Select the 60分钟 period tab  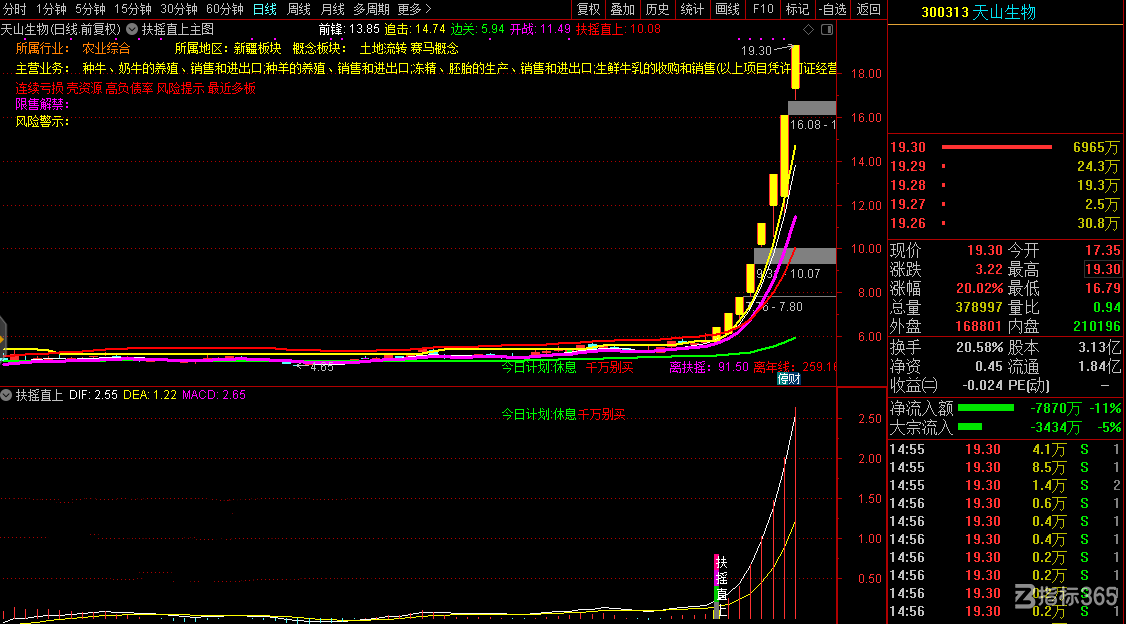(x=225, y=9)
